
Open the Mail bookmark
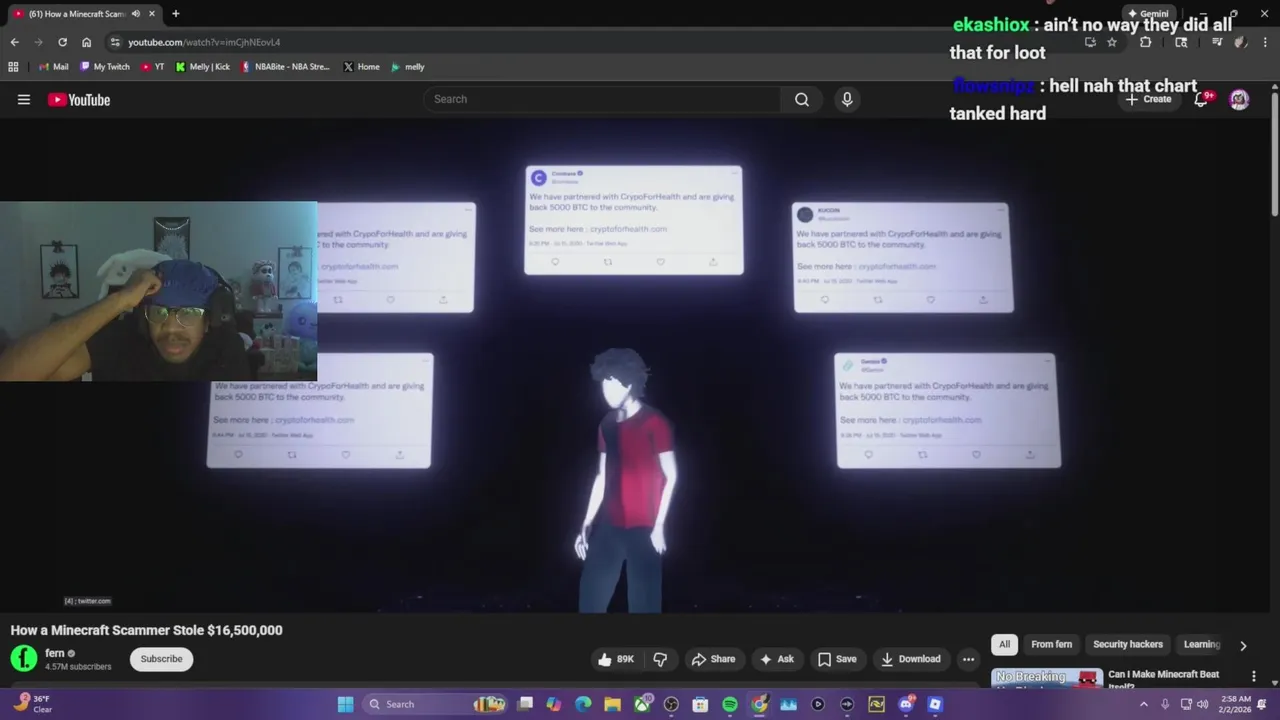(53, 67)
